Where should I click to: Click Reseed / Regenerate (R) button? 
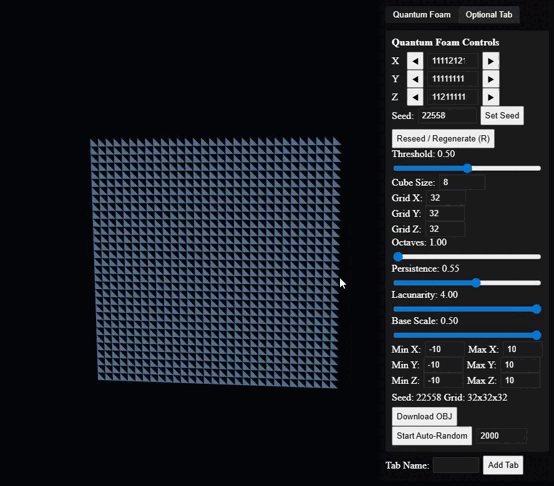point(443,138)
